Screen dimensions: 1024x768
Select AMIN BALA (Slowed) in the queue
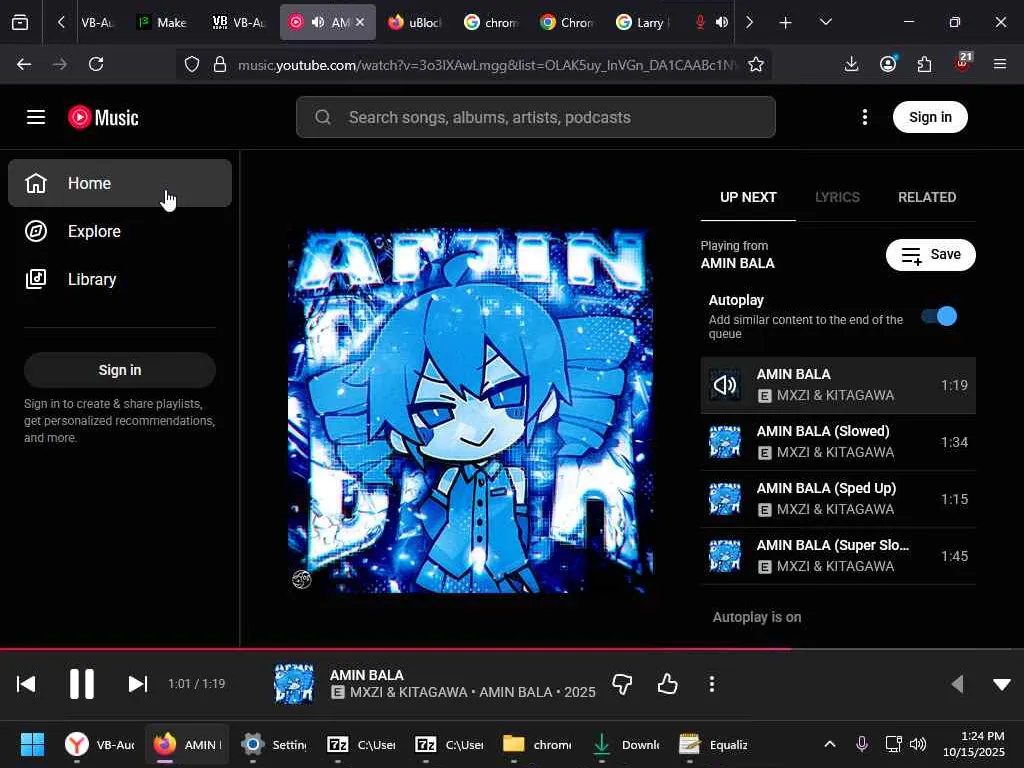point(838,442)
